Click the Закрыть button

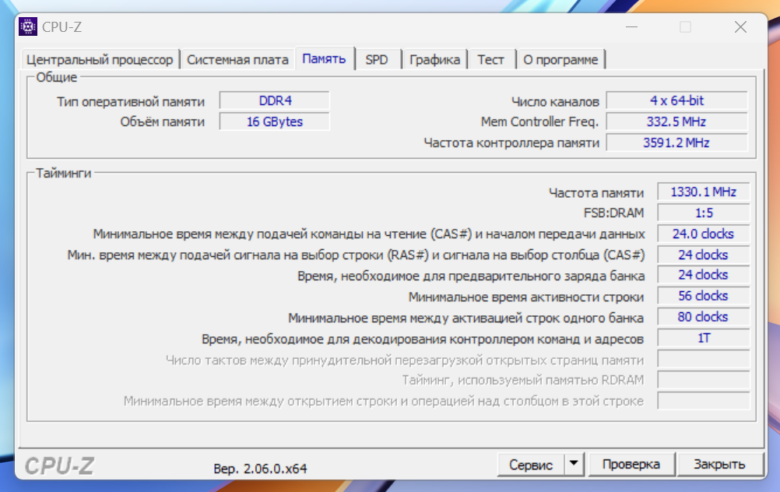[x=719, y=465]
